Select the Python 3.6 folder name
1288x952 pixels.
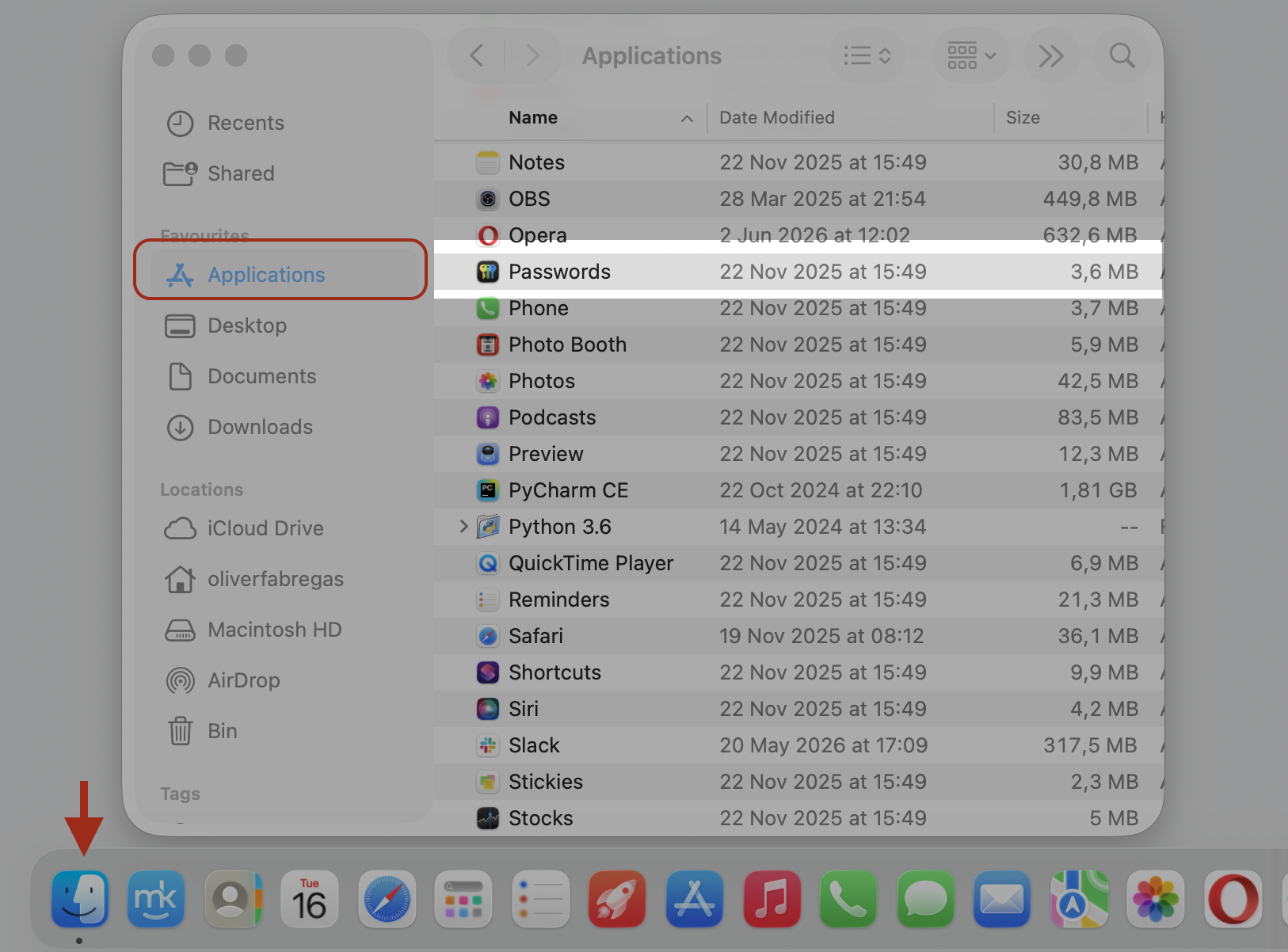point(560,527)
